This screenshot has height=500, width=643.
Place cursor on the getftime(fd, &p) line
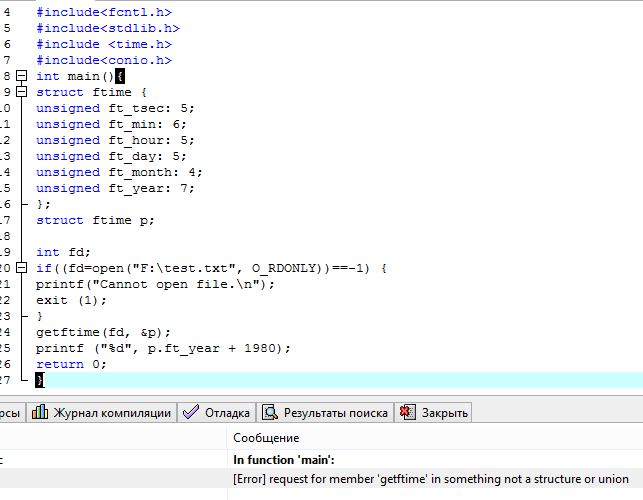click(104, 332)
